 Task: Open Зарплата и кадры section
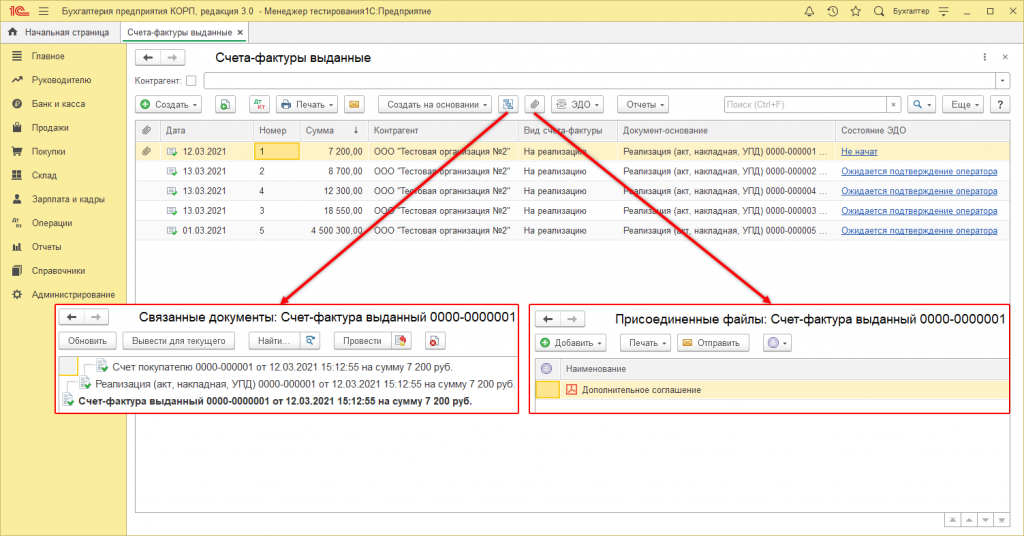[68, 199]
